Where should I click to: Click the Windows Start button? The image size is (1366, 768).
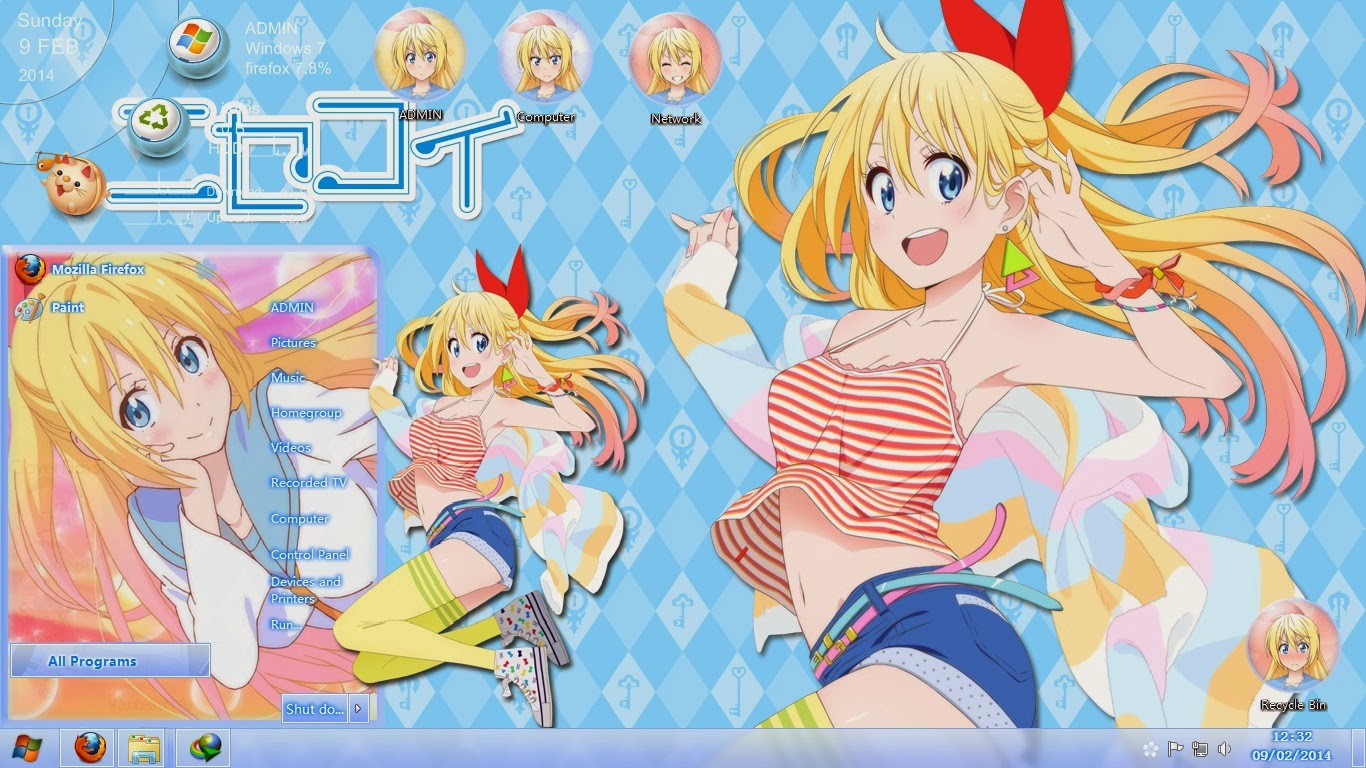point(27,748)
